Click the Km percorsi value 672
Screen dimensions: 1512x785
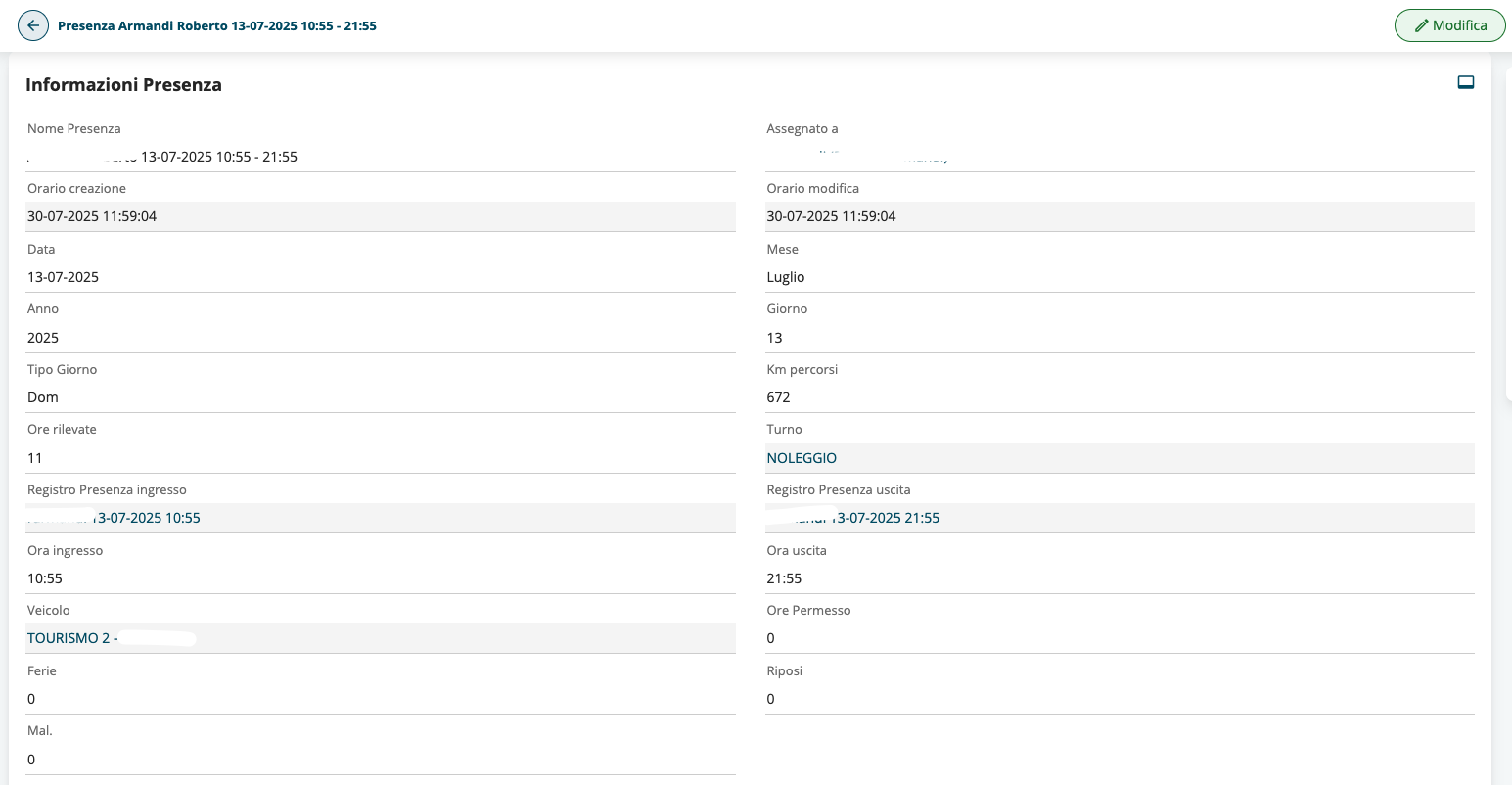coord(778,397)
